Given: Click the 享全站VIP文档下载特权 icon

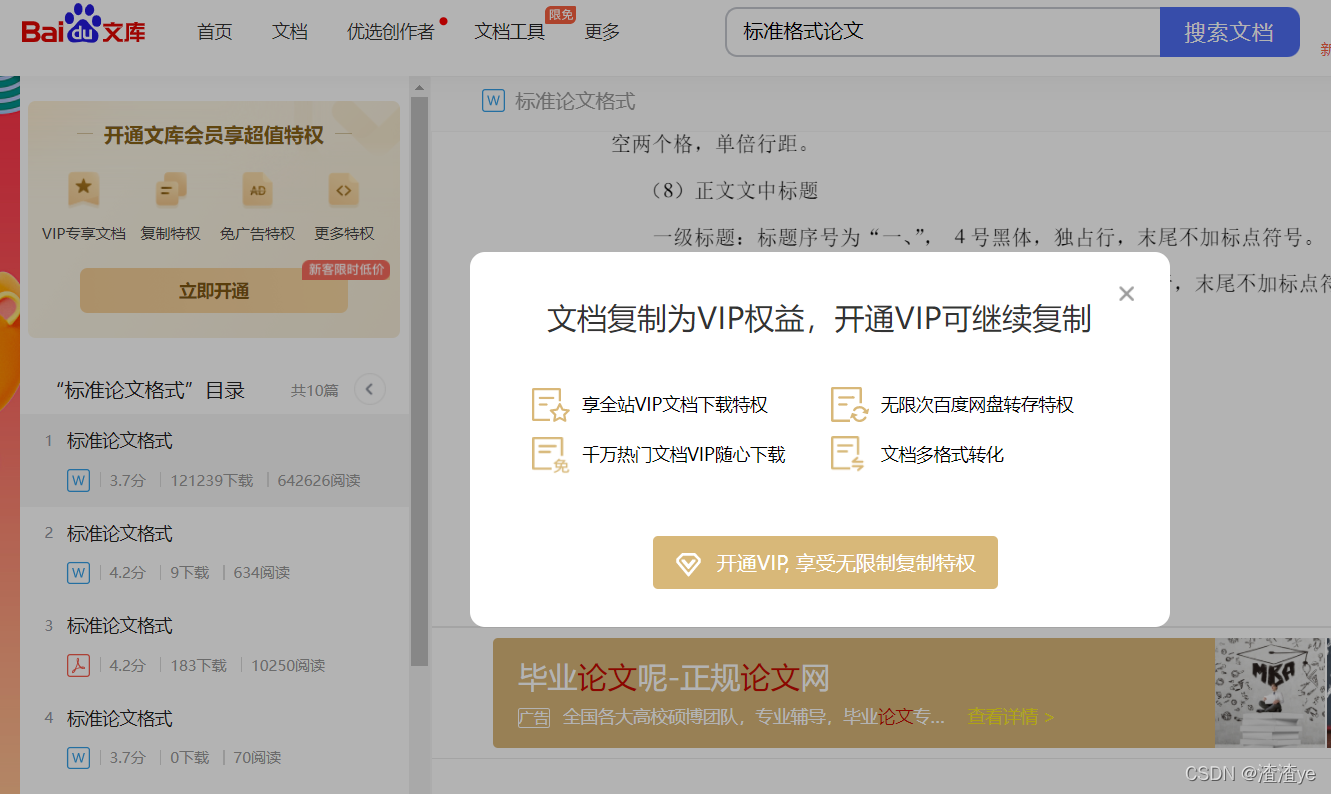Looking at the screenshot, I should tap(550, 405).
